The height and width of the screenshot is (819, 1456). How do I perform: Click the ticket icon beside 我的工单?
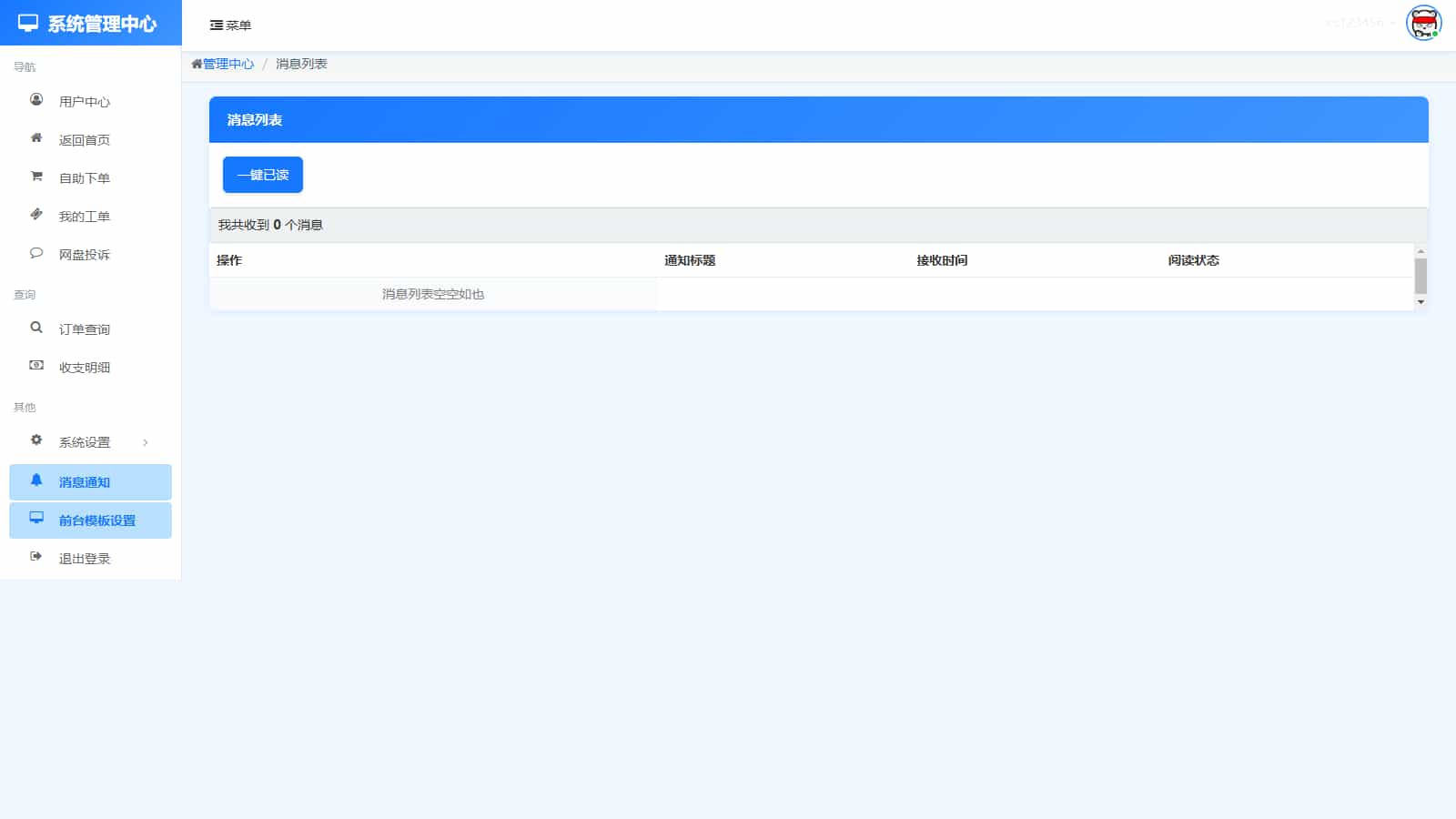click(x=36, y=215)
